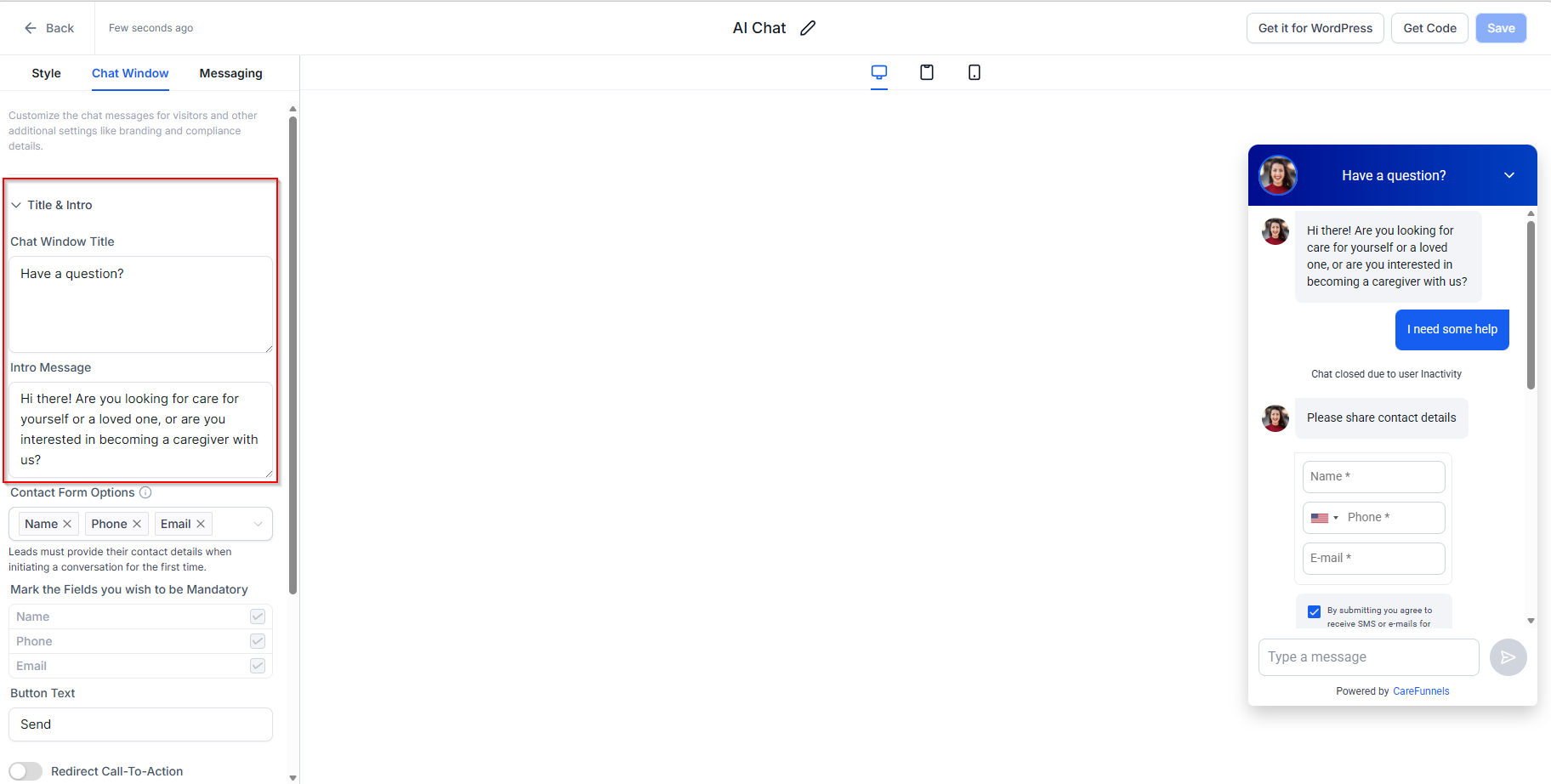Open the phone country flag selector

(x=1324, y=518)
